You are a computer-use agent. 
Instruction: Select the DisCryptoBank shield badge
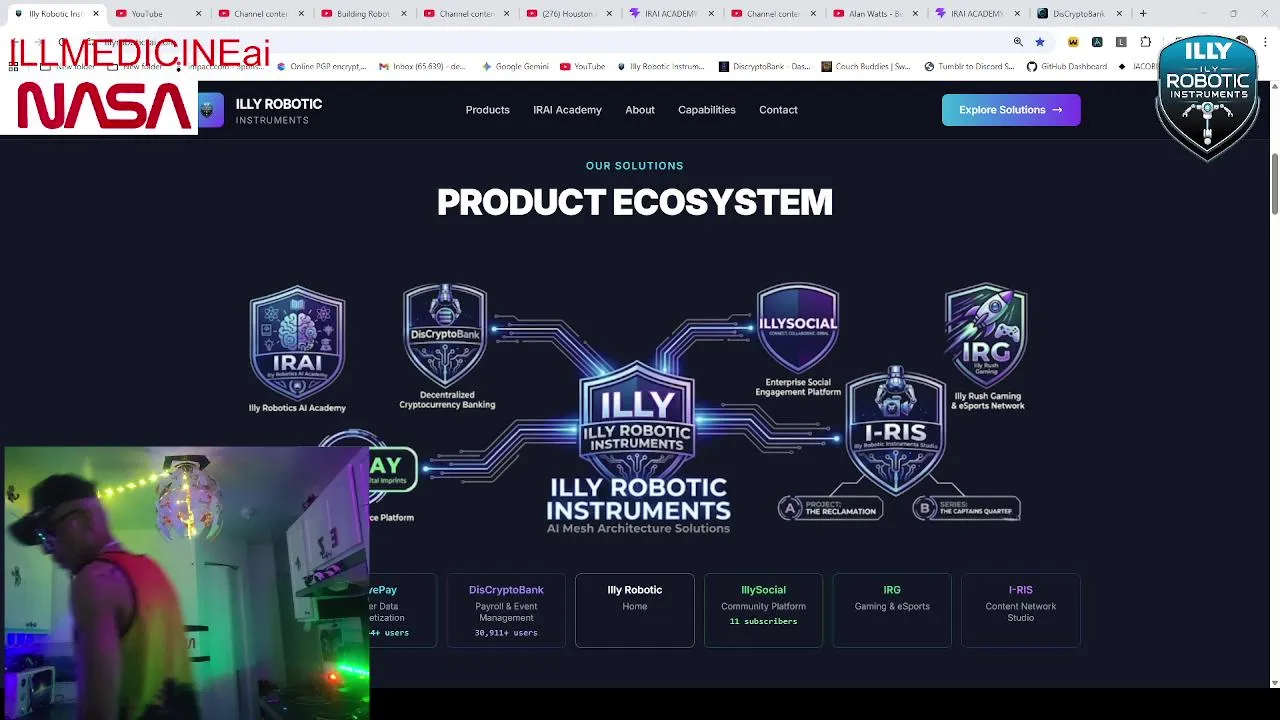(445, 336)
